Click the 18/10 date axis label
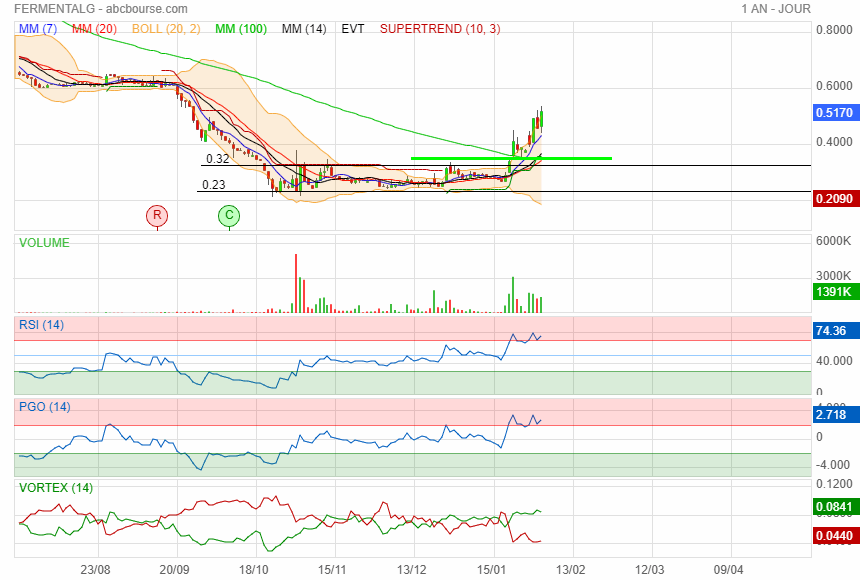The height and width of the screenshot is (580, 860). [253, 570]
